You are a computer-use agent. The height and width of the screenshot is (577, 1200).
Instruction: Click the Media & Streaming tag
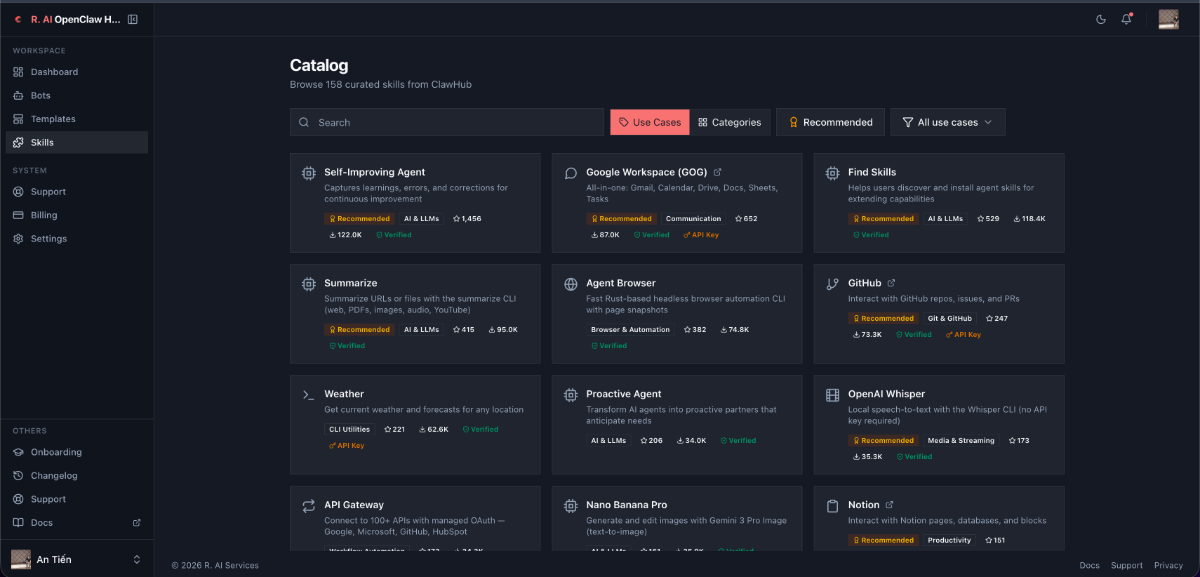(961, 440)
